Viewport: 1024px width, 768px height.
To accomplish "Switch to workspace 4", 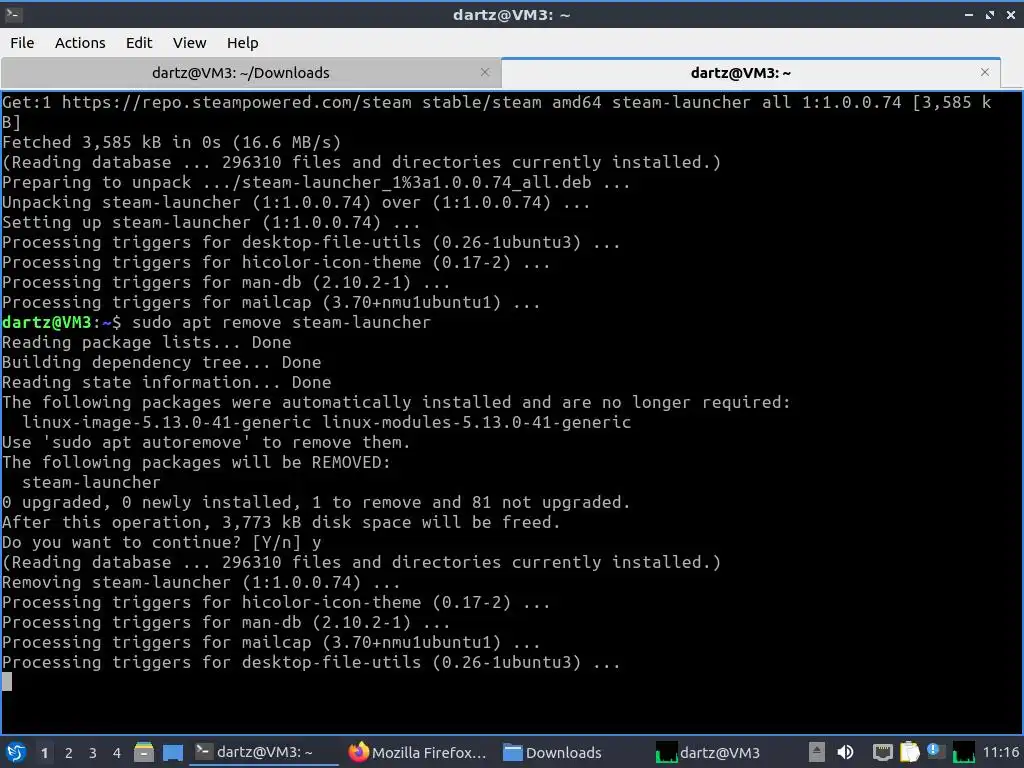I will tap(116, 753).
